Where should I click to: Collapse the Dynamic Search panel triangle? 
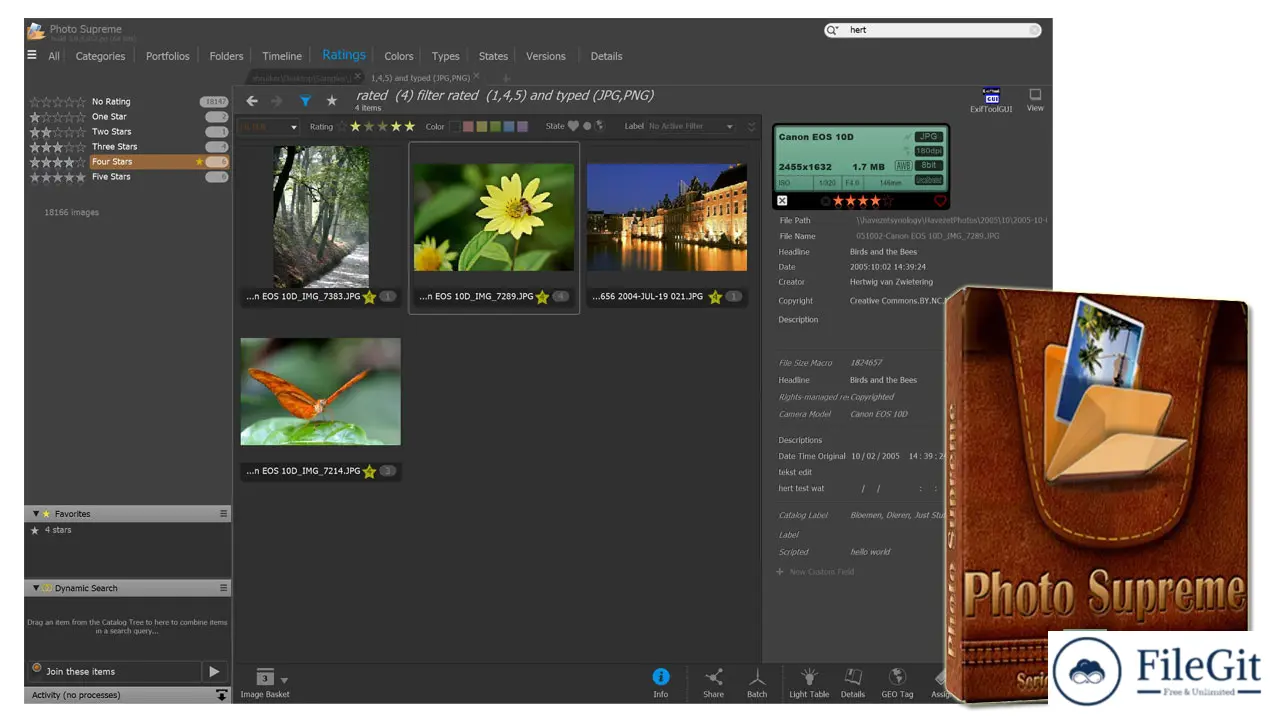click(x=36, y=588)
